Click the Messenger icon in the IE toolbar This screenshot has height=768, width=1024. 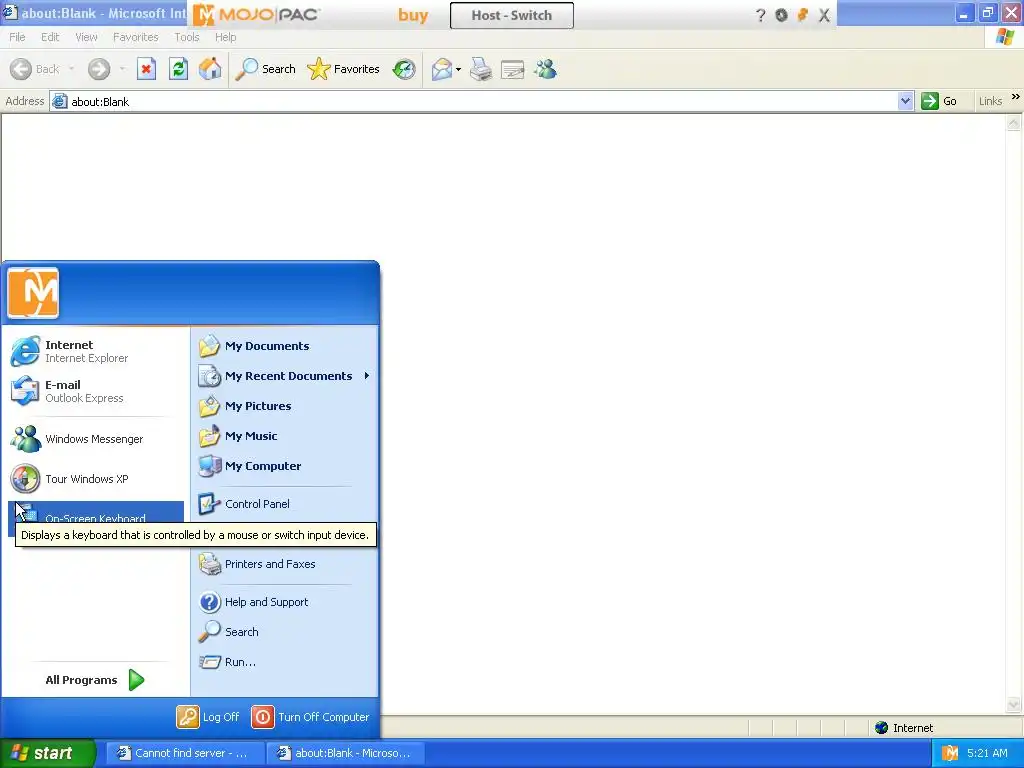point(545,69)
